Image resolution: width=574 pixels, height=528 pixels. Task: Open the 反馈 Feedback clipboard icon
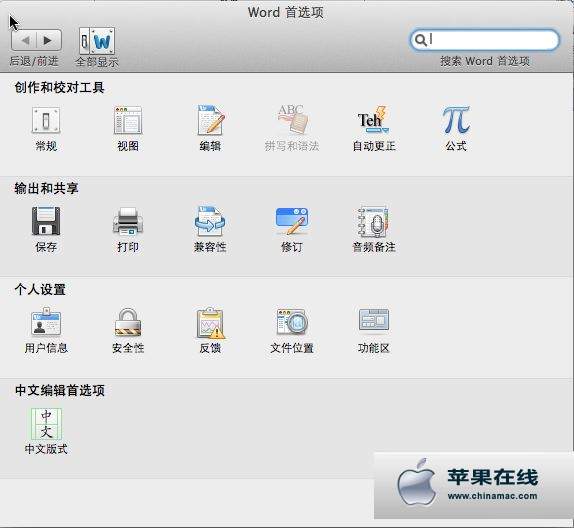[x=210, y=322]
